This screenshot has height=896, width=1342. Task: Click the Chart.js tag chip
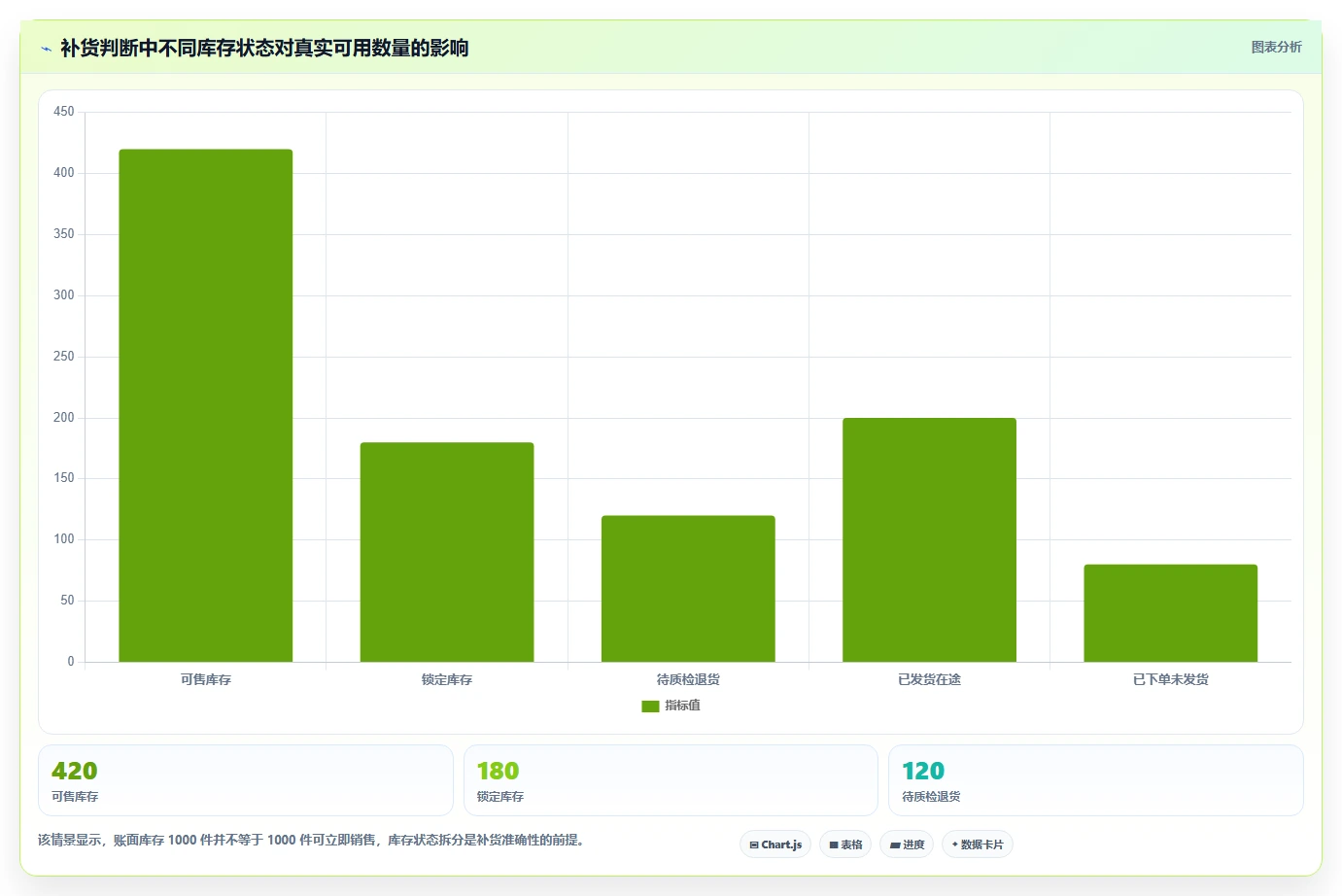pyautogui.click(x=775, y=844)
